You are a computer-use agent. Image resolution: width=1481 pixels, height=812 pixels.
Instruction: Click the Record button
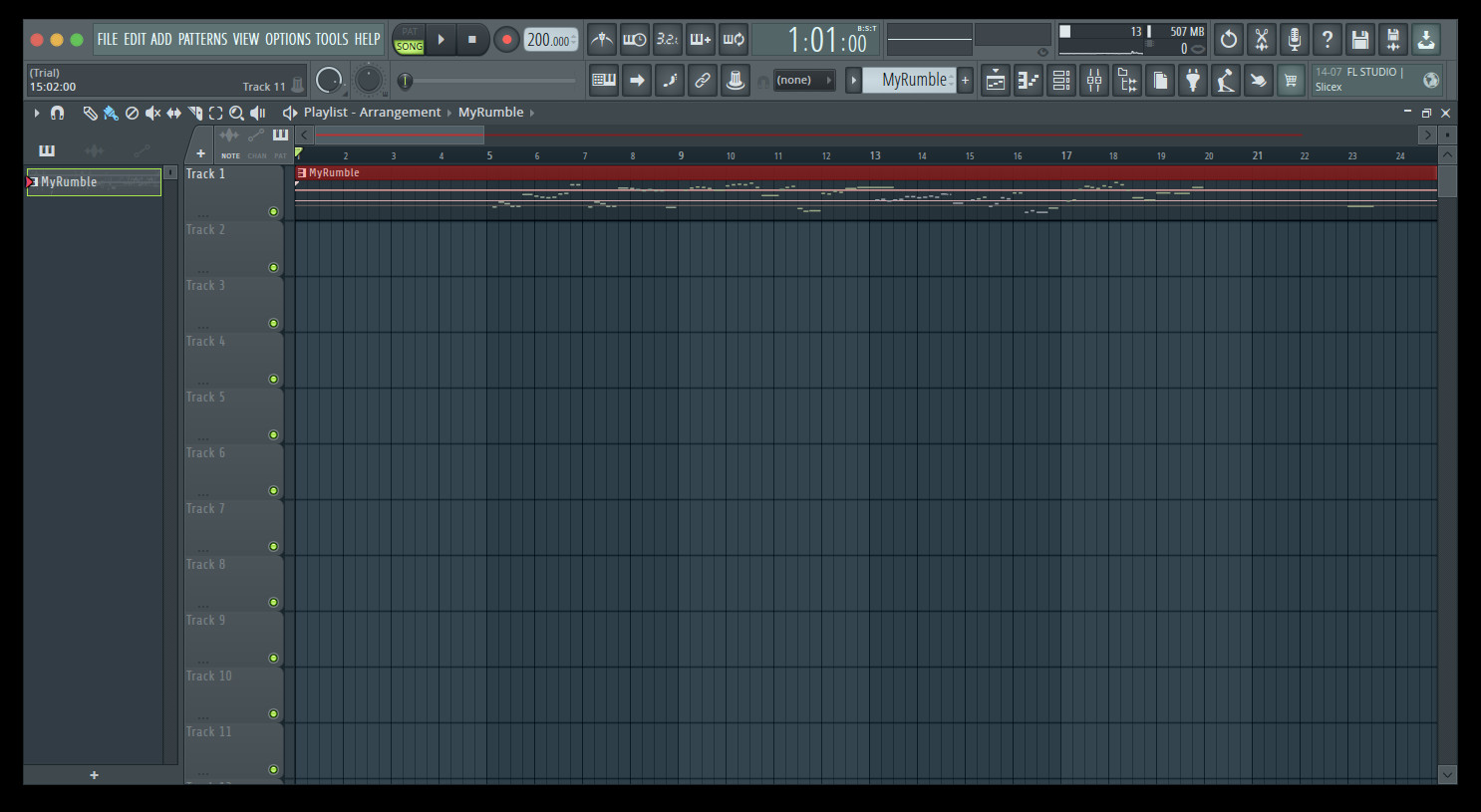pos(506,40)
